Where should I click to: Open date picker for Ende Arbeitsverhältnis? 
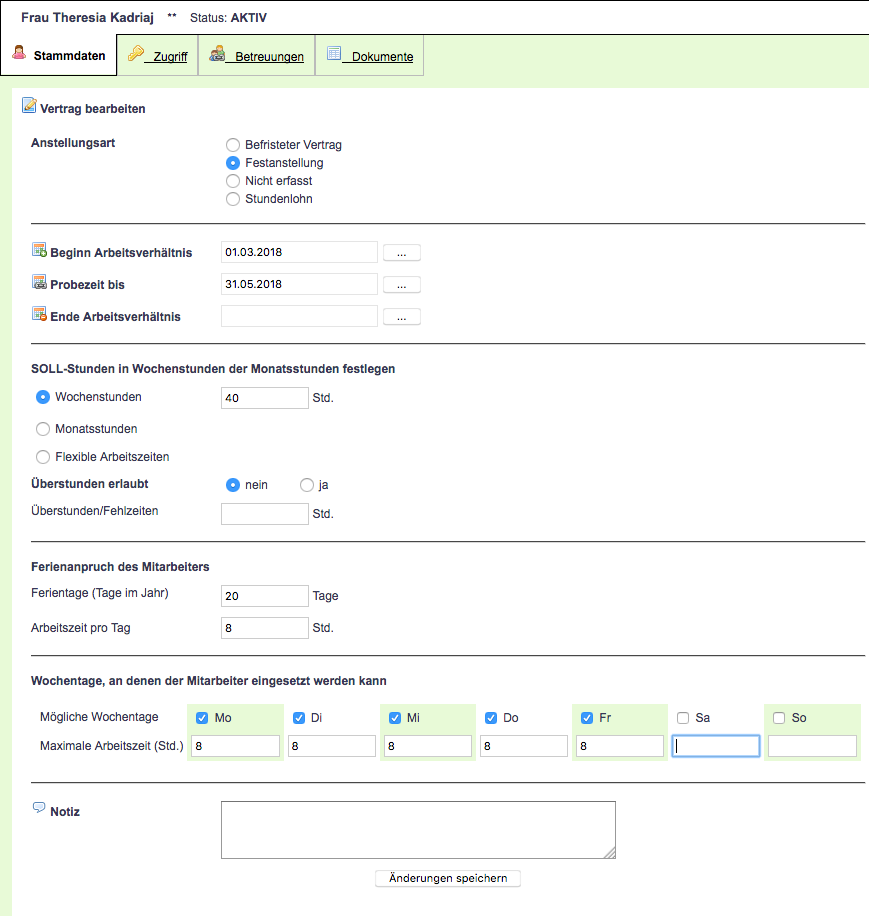tap(401, 317)
